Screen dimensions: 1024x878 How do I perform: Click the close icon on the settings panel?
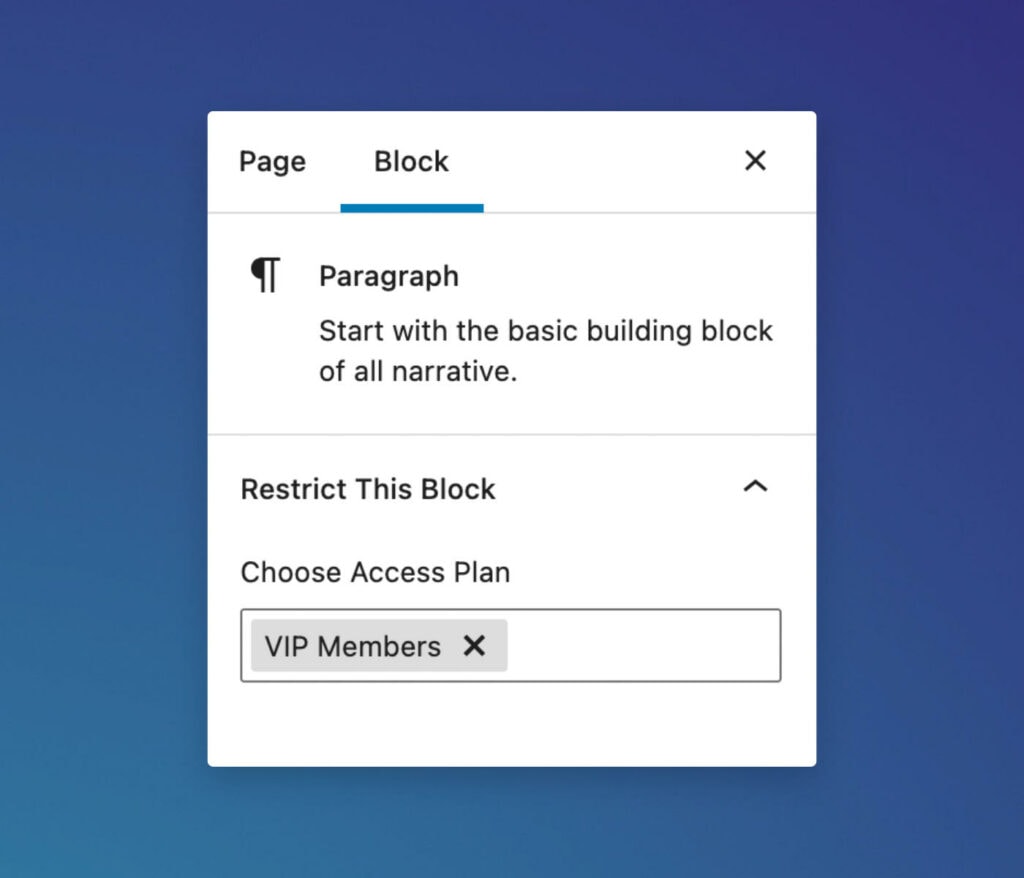pyautogui.click(x=756, y=161)
